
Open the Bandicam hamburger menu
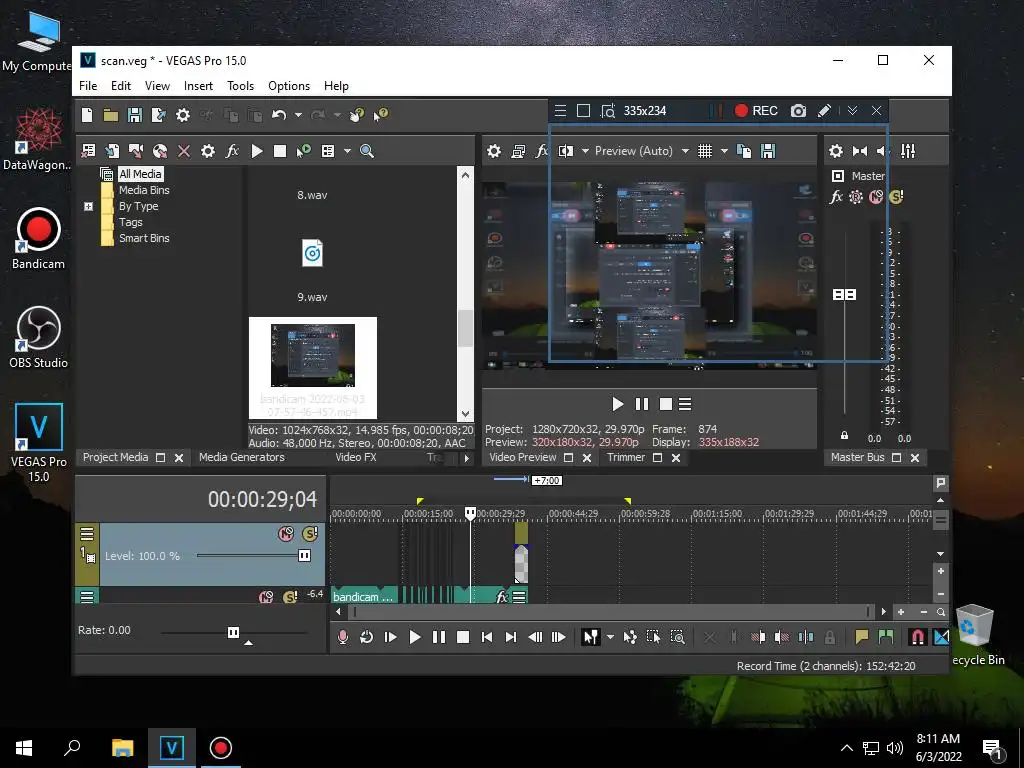560,111
